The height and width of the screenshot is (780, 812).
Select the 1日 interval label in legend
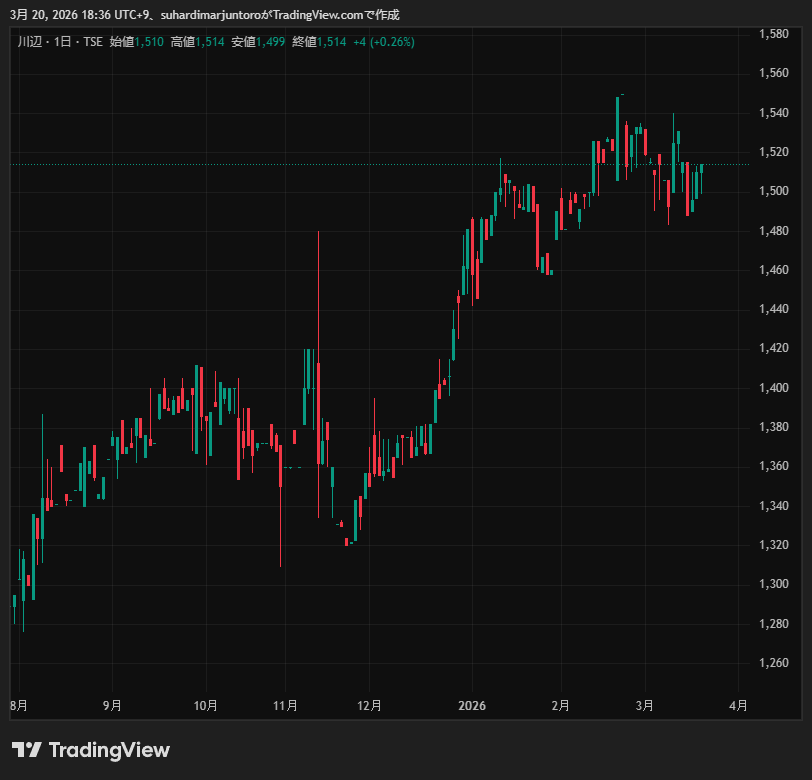pos(63,42)
